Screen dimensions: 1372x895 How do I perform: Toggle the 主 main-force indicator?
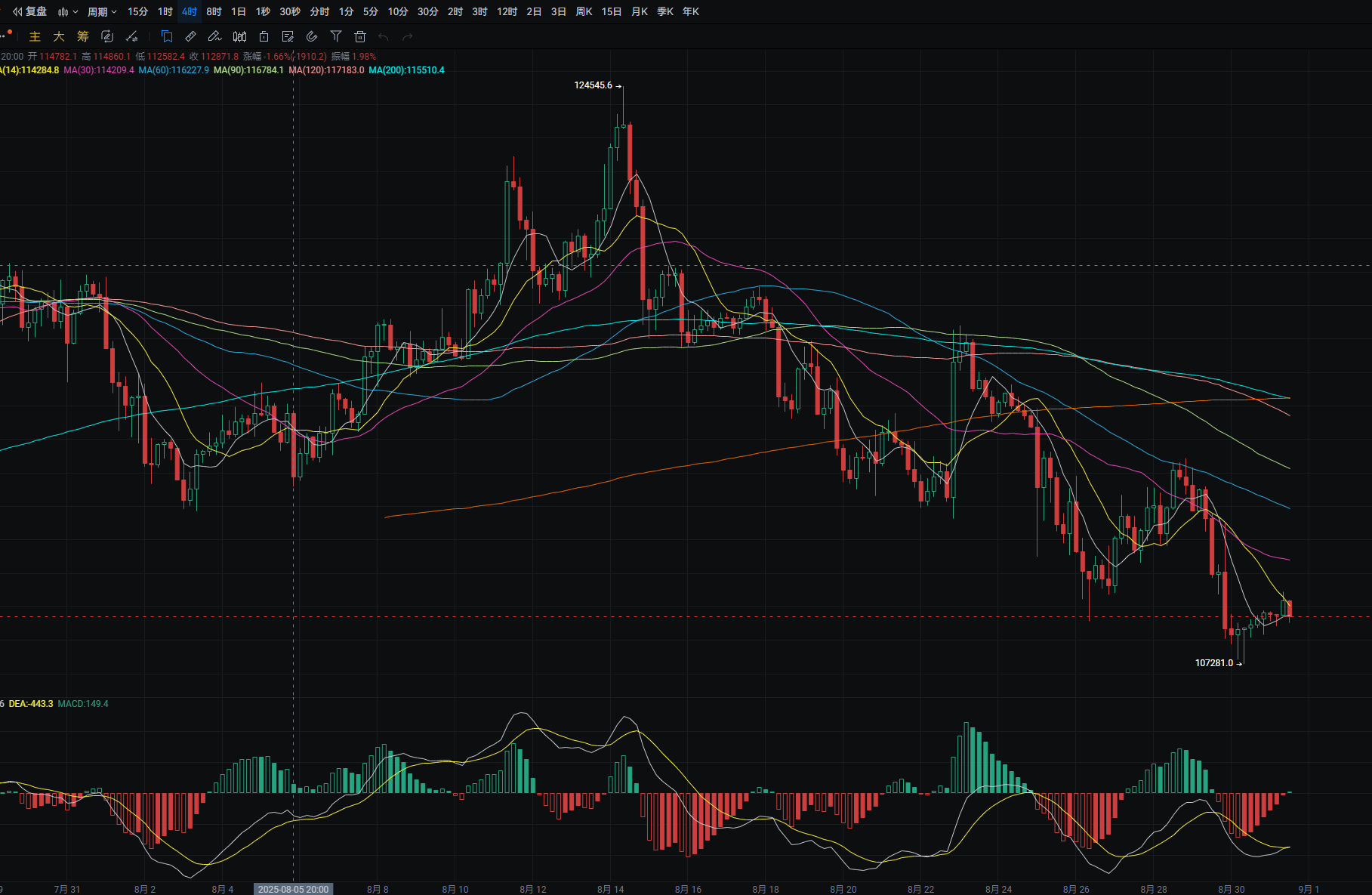(35, 36)
